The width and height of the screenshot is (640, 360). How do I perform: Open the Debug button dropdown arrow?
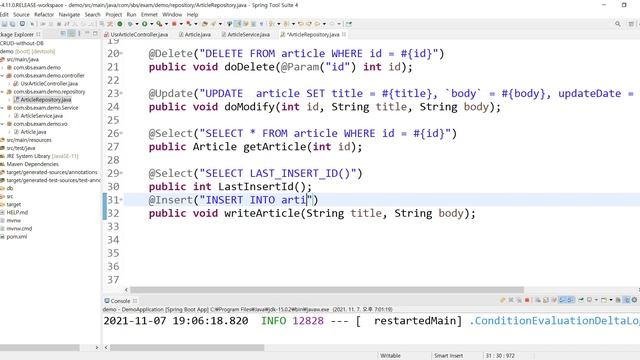[137, 24]
